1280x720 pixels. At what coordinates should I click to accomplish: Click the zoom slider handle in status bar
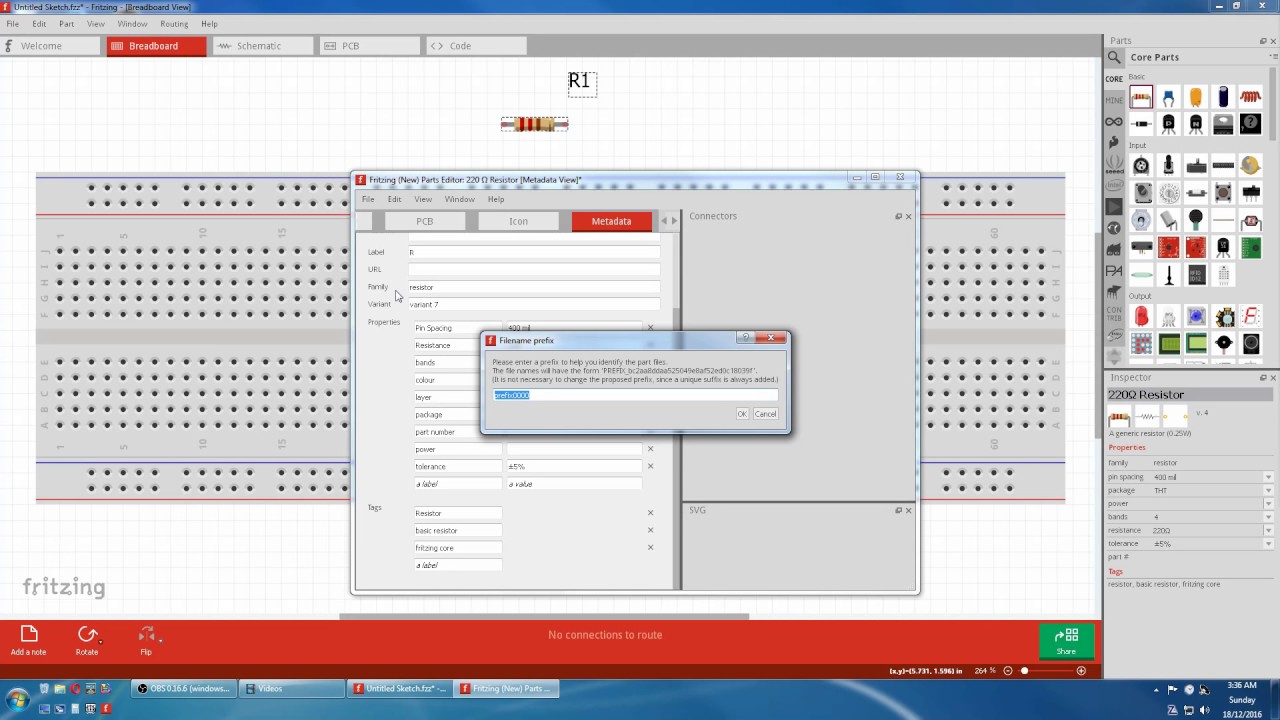point(1024,671)
